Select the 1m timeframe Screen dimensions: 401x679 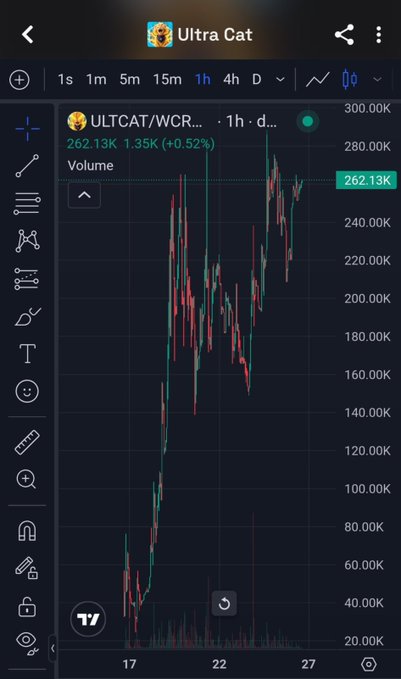(x=96, y=80)
